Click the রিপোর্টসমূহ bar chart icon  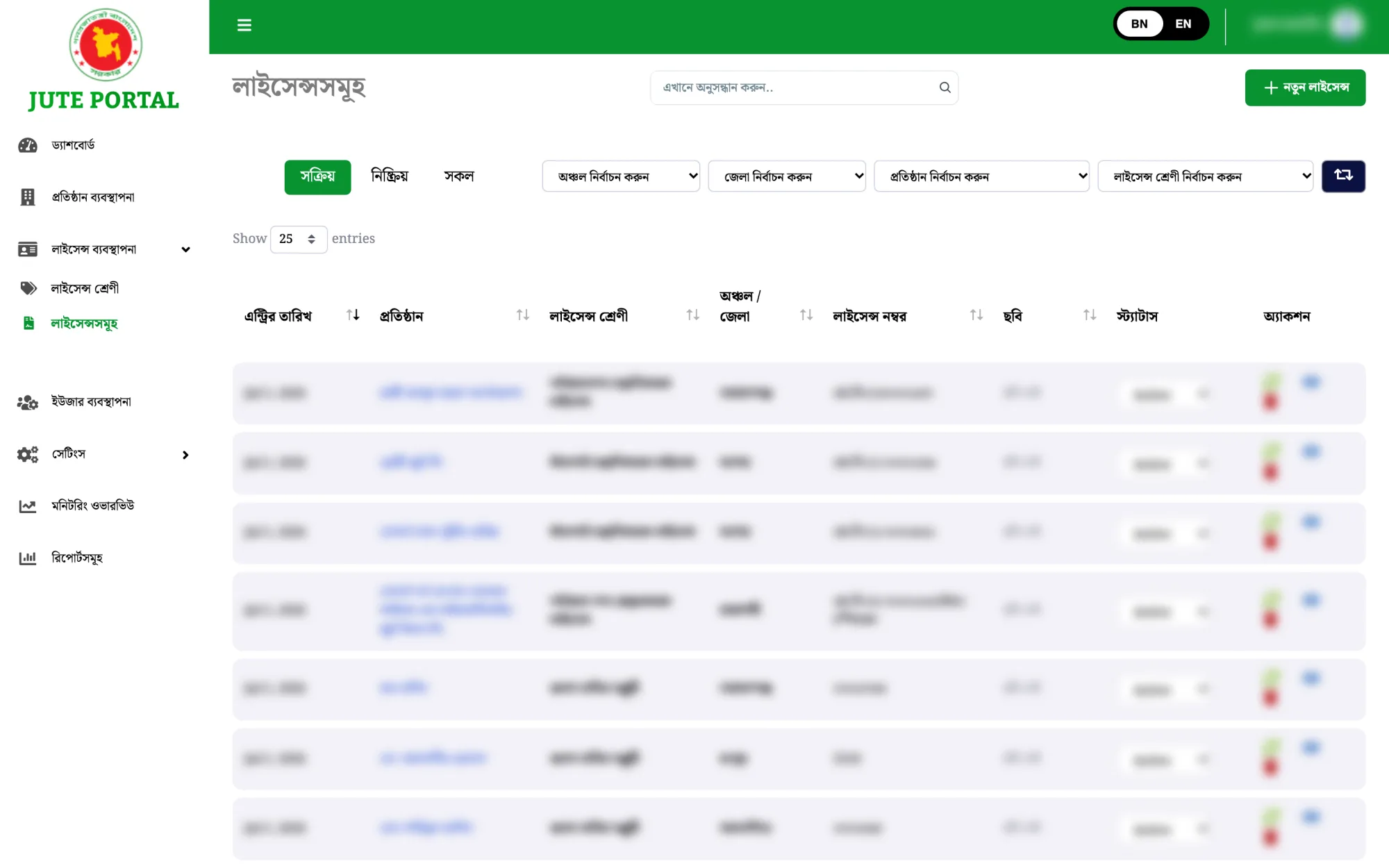coord(28,558)
